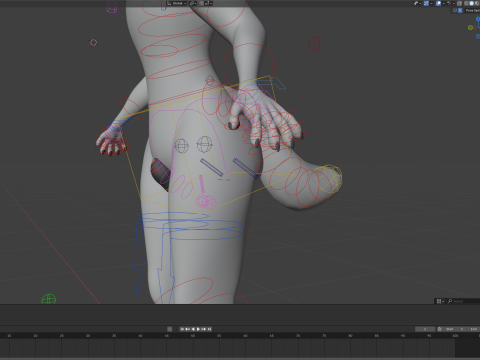Click the blue Z axis gizmo ball

(478, 19)
